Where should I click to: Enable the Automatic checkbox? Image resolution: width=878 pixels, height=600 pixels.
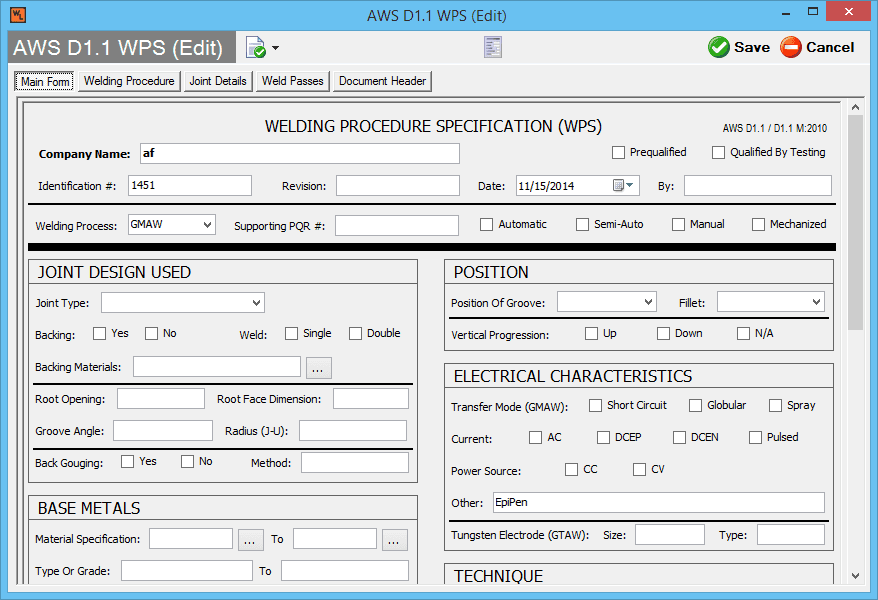(x=487, y=224)
